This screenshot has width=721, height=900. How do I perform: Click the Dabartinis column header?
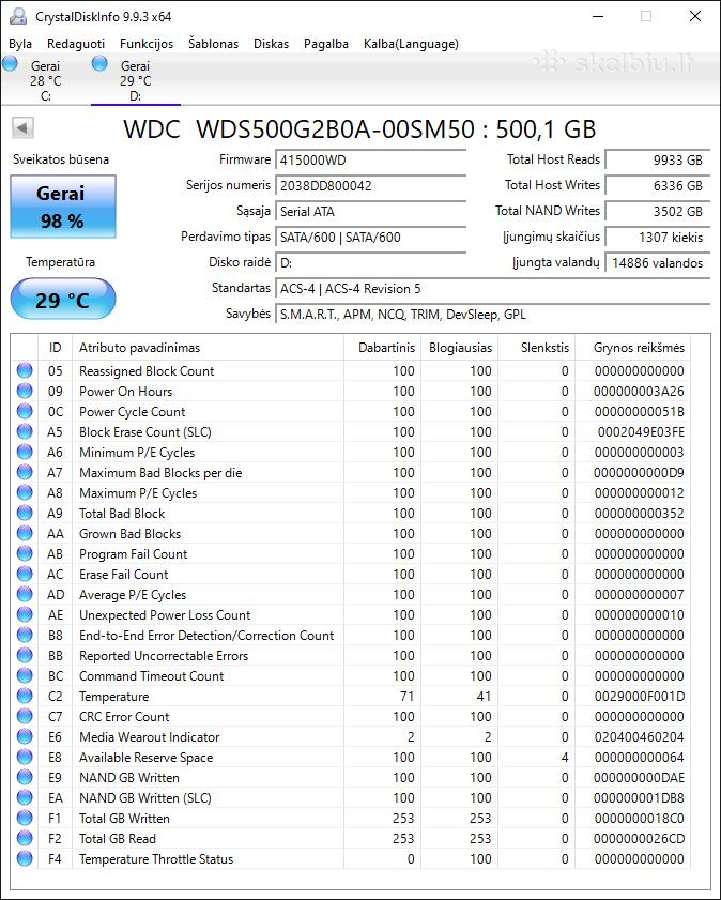click(382, 347)
